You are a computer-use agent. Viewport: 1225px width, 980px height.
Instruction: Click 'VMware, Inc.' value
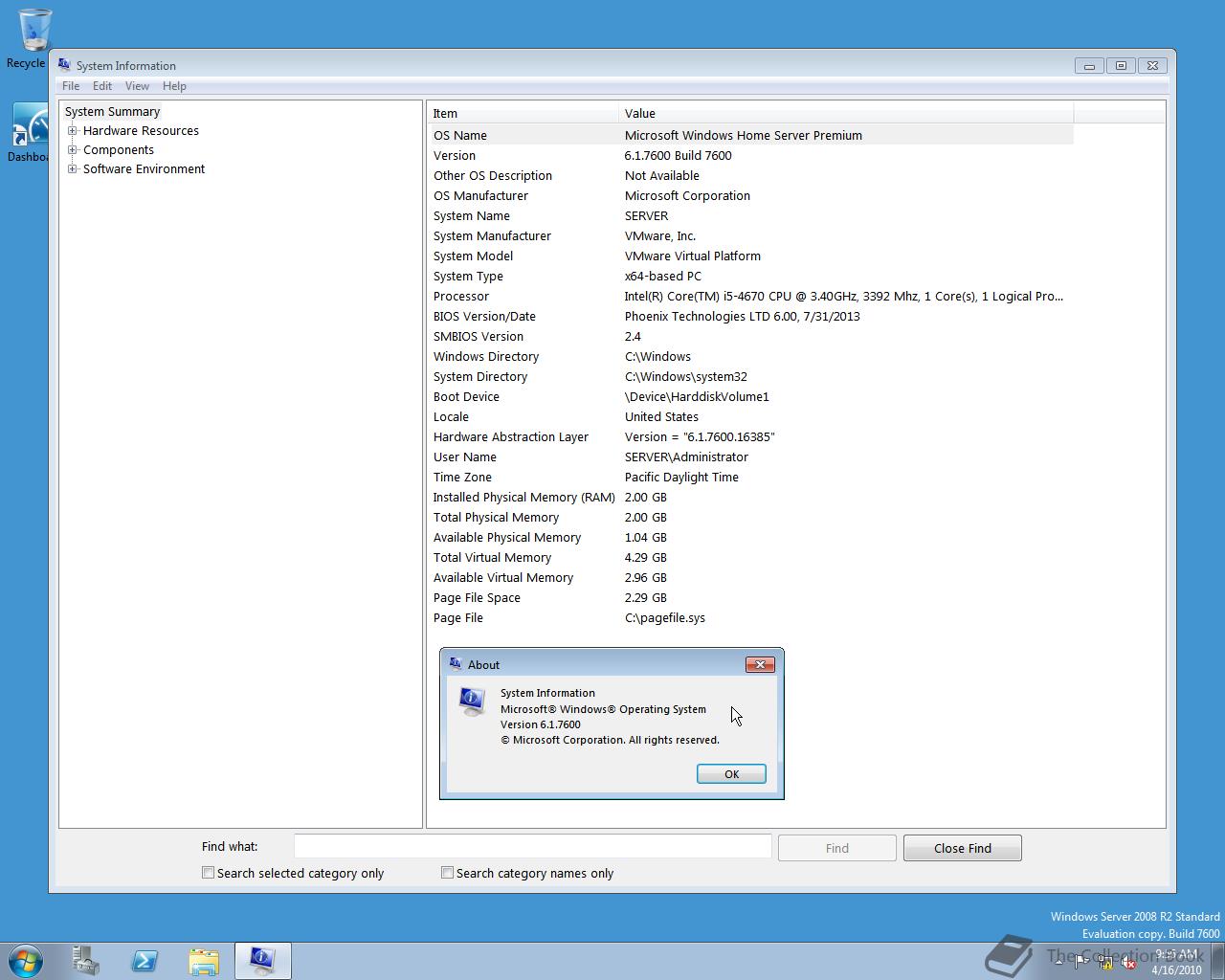coord(660,235)
